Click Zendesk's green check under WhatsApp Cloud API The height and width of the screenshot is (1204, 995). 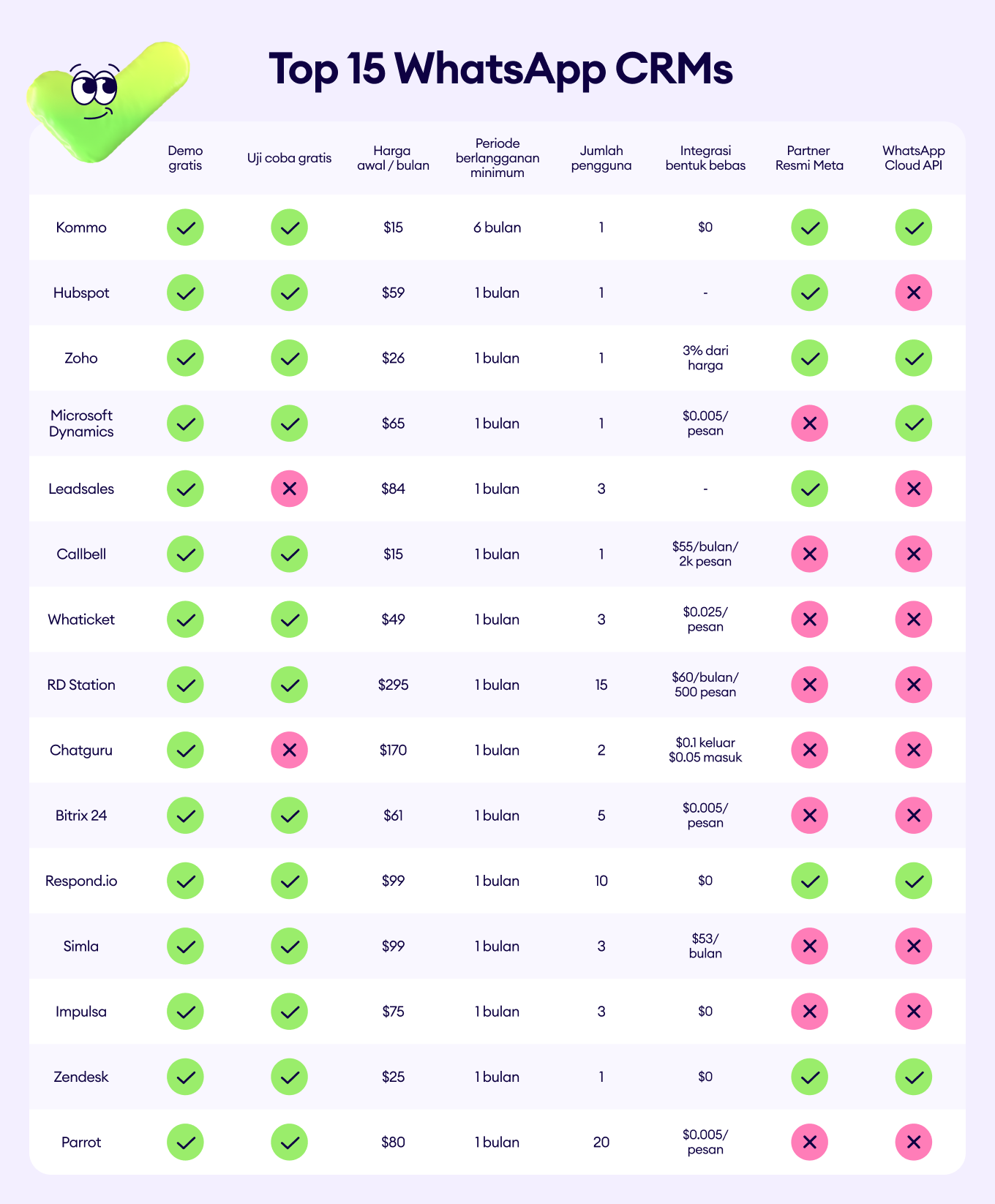tap(913, 1077)
